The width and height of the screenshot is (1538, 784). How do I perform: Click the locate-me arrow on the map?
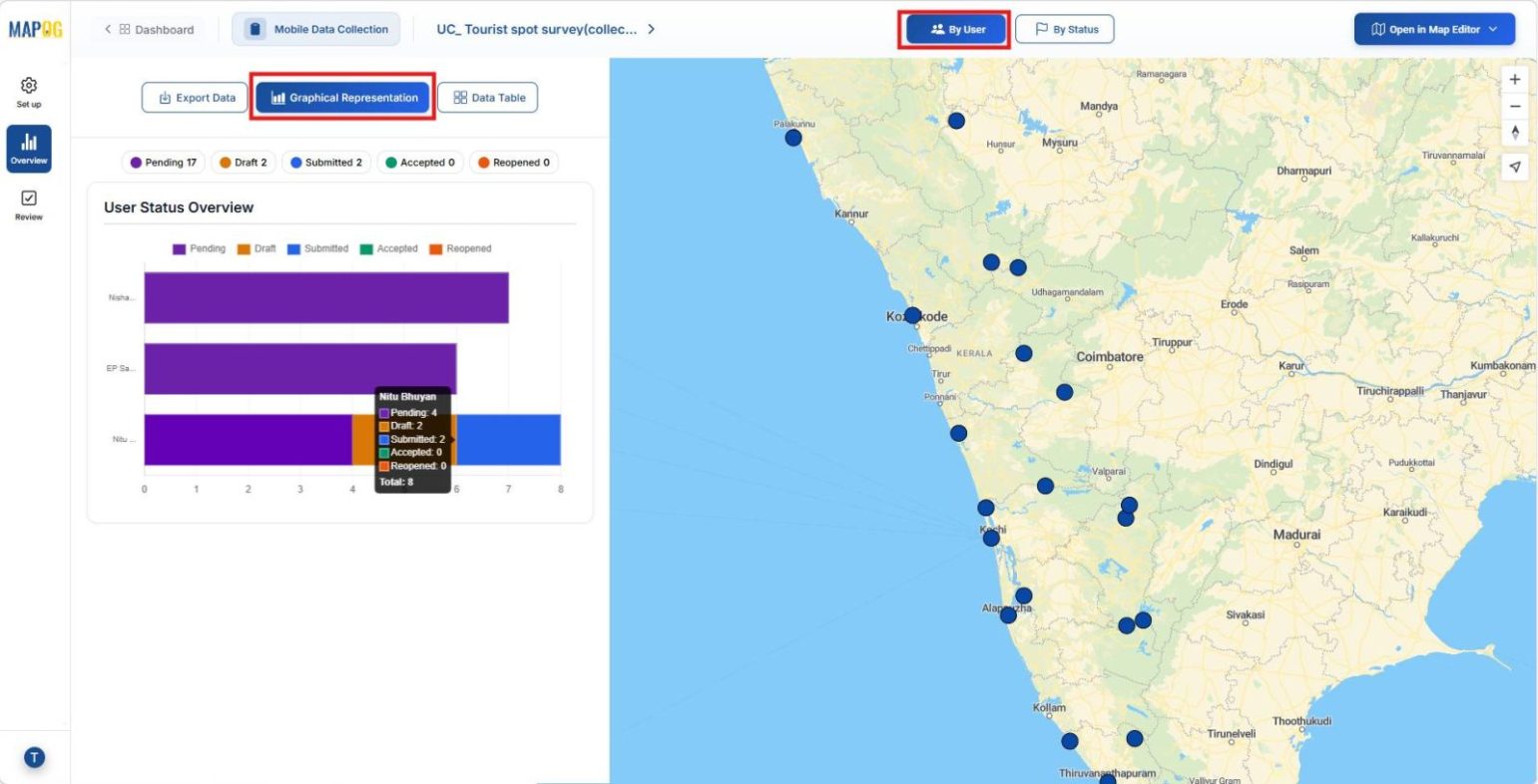pos(1514,168)
